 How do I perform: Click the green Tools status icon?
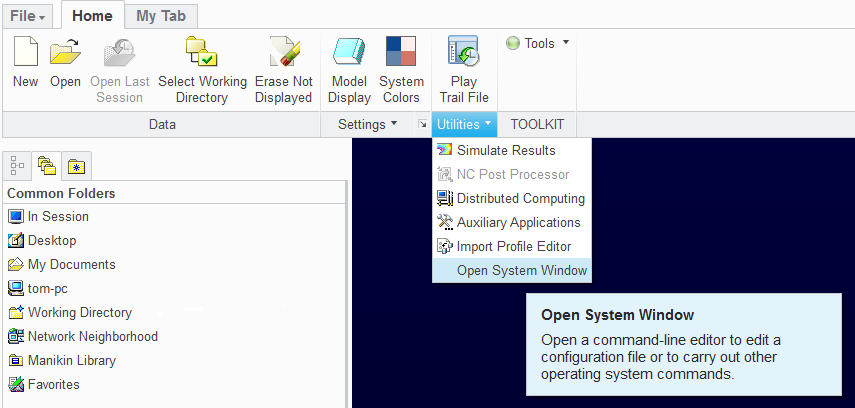pyautogui.click(x=513, y=43)
